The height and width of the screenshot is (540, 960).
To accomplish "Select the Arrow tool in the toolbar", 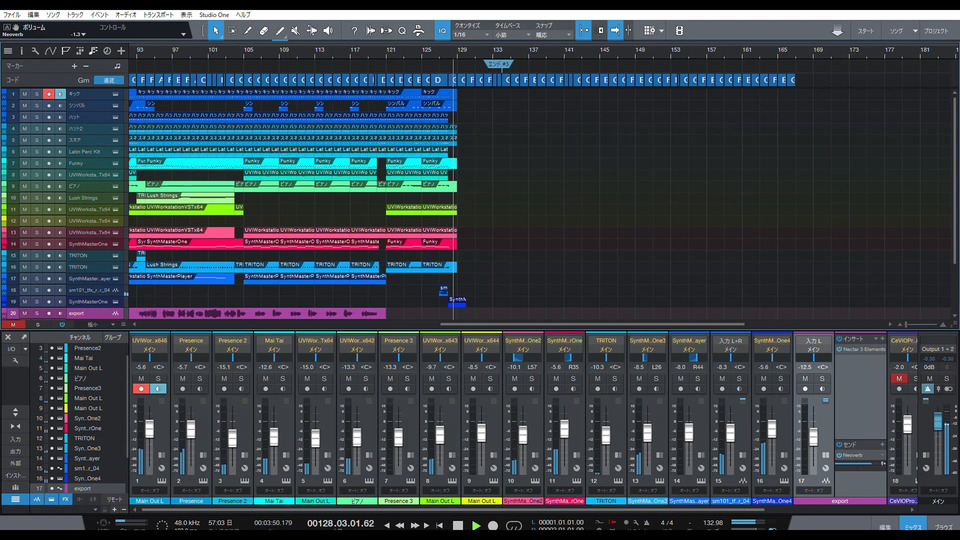I will tap(216, 31).
